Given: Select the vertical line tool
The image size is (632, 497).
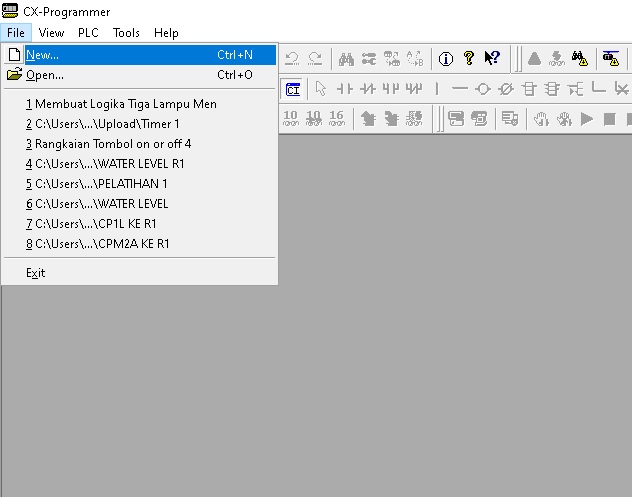Looking at the screenshot, I should (437, 89).
